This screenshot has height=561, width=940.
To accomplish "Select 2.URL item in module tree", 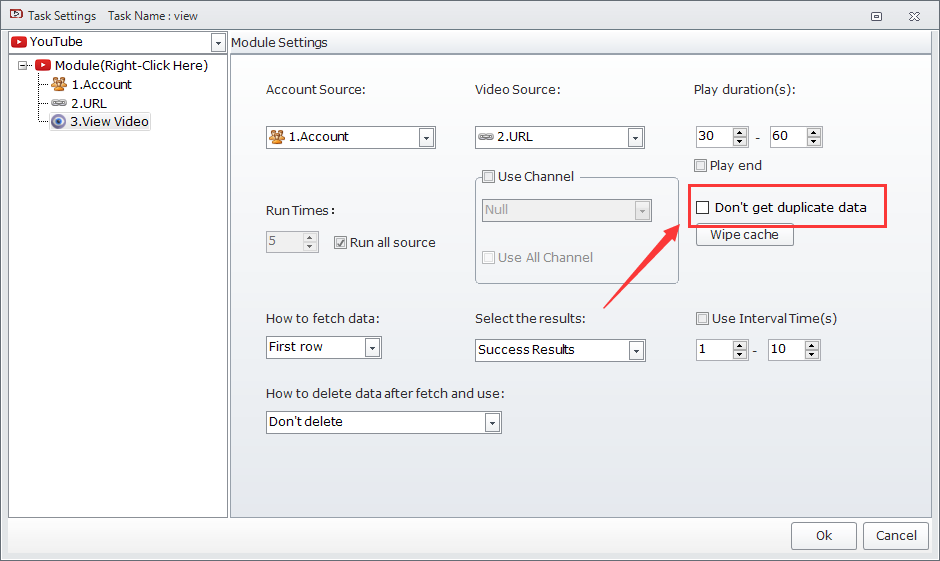I will (89, 103).
